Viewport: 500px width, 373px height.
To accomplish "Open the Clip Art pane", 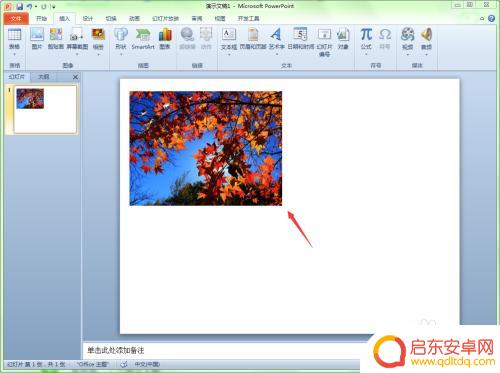I will click(x=56, y=39).
